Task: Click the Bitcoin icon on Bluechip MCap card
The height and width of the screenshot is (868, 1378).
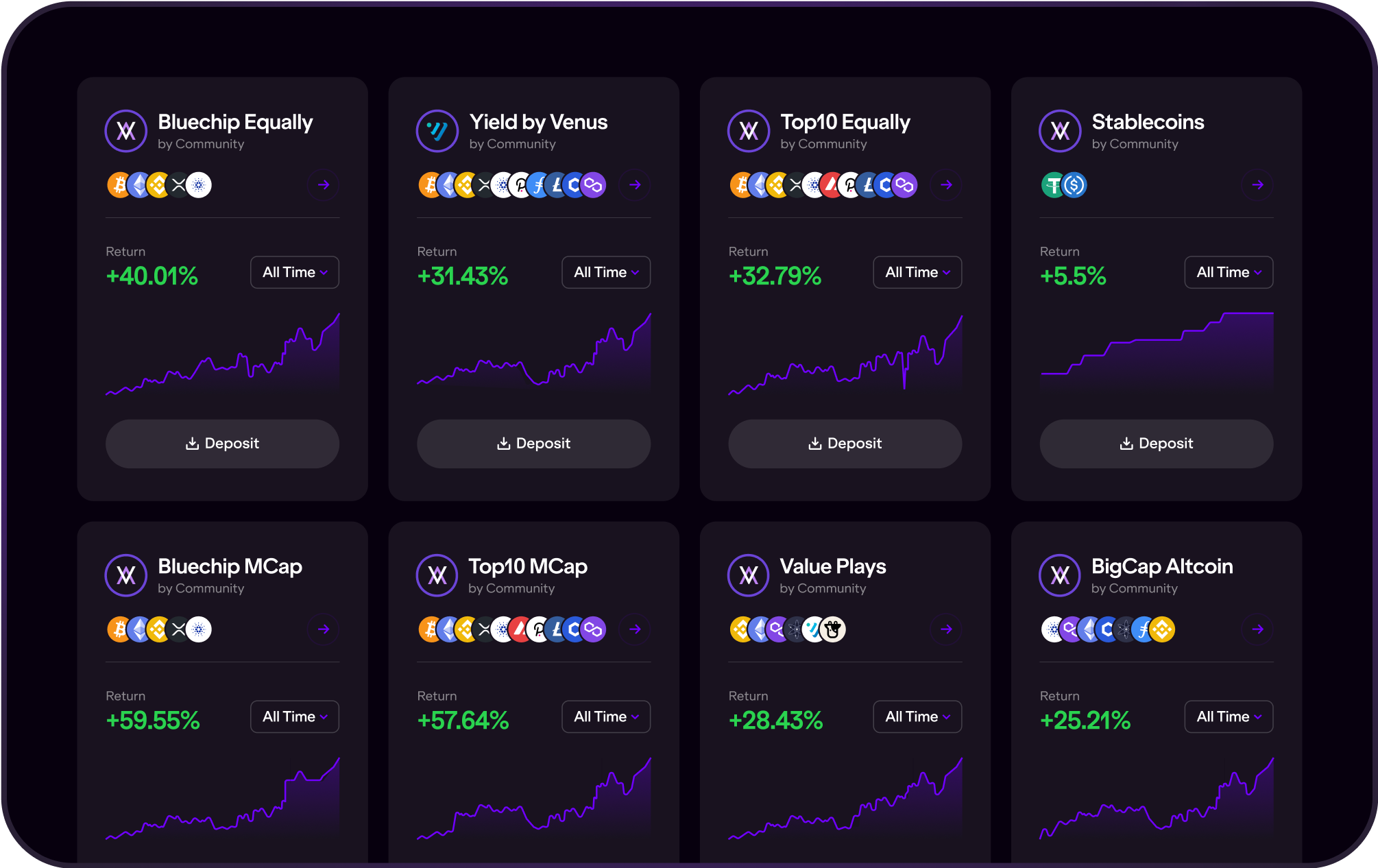Action: [x=119, y=629]
